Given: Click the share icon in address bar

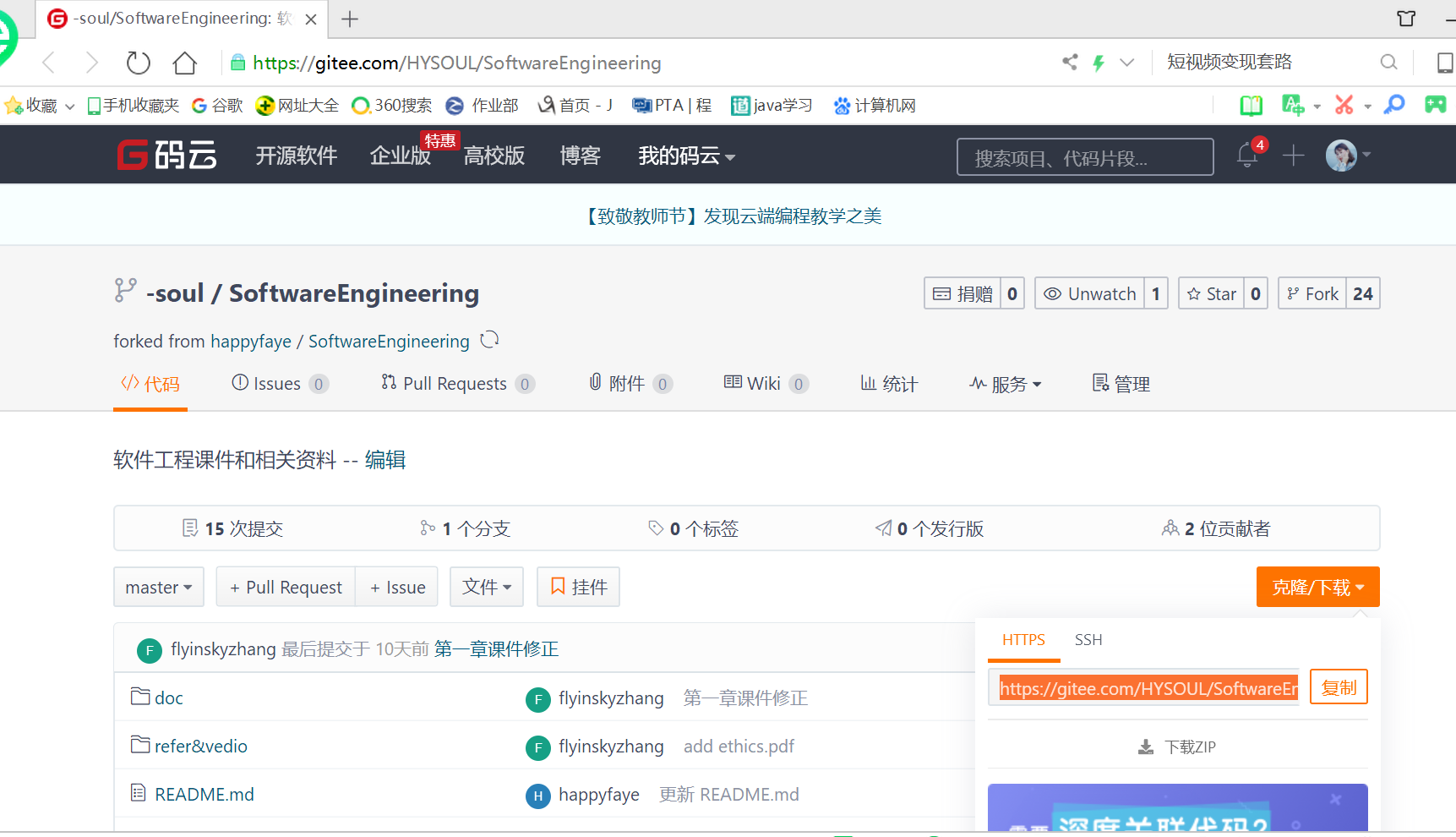Looking at the screenshot, I should [1071, 62].
